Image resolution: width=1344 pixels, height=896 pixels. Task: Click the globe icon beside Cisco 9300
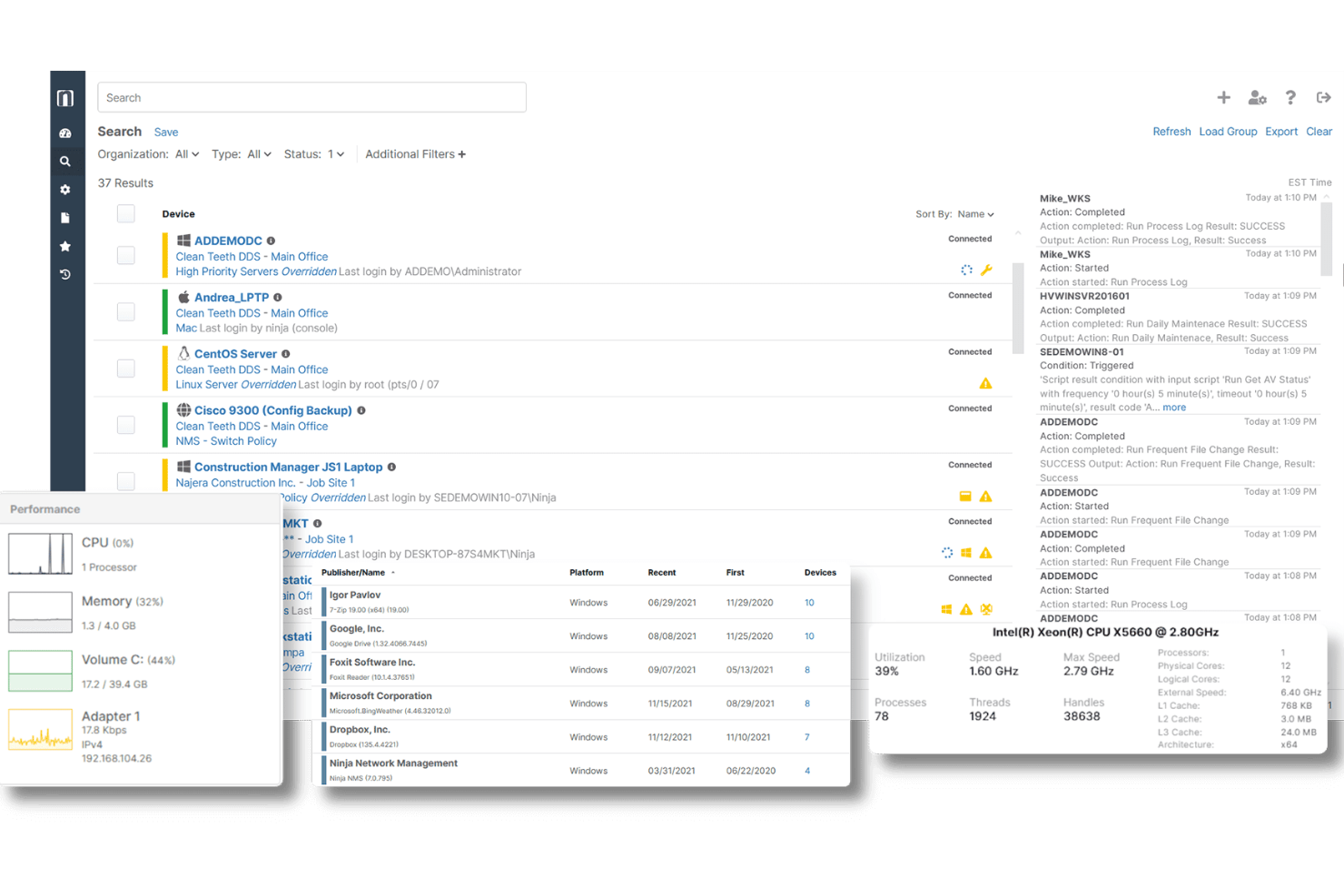[183, 410]
